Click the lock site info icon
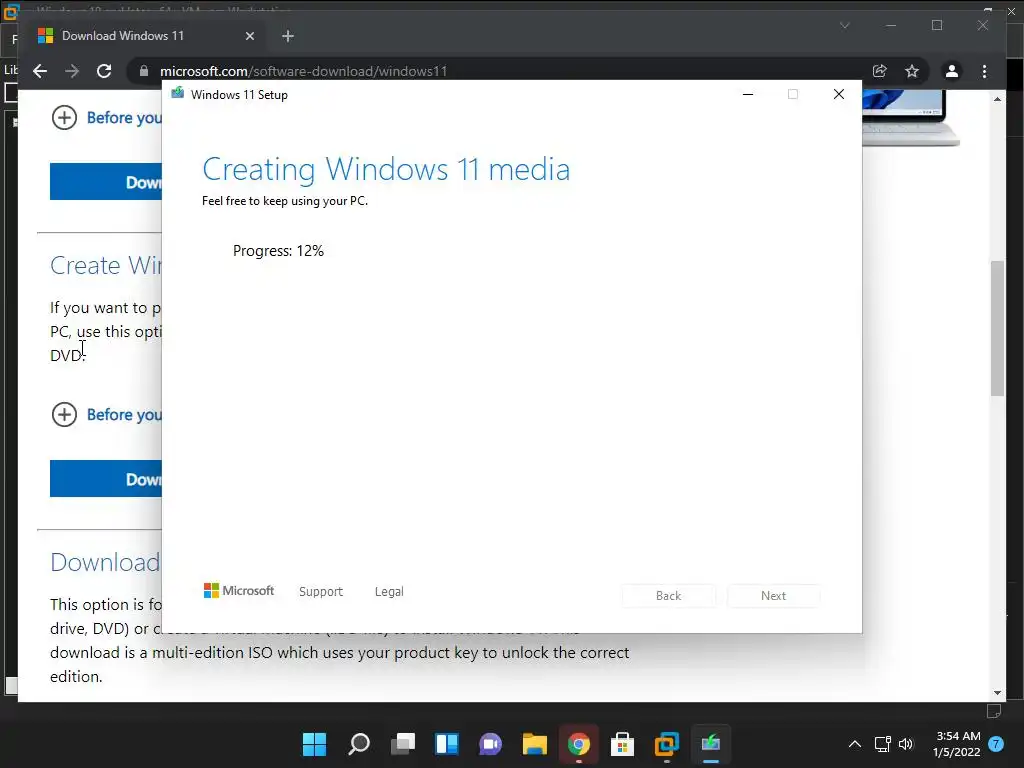1024x768 pixels. [144, 71]
